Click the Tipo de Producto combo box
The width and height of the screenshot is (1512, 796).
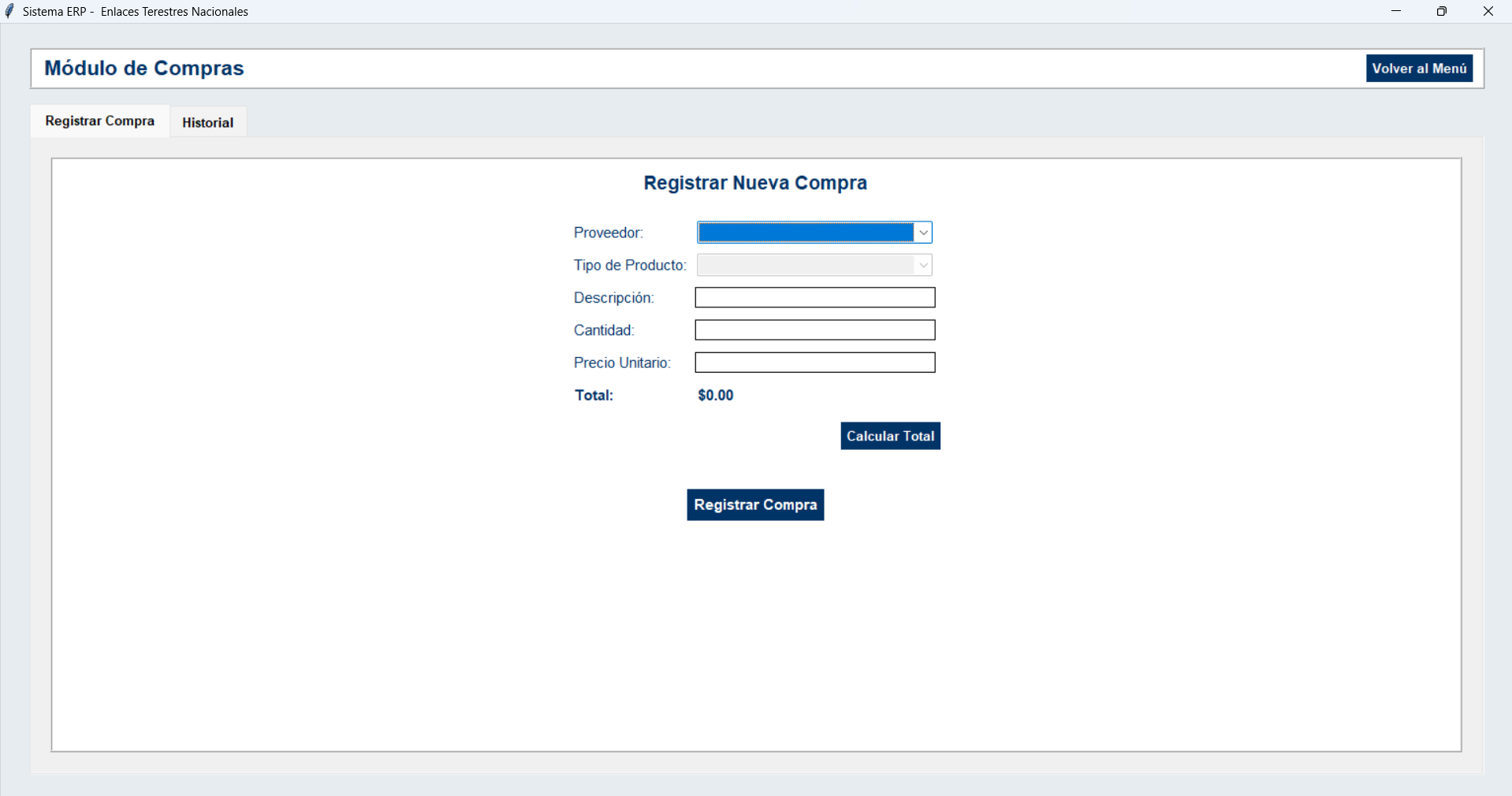tap(814, 265)
